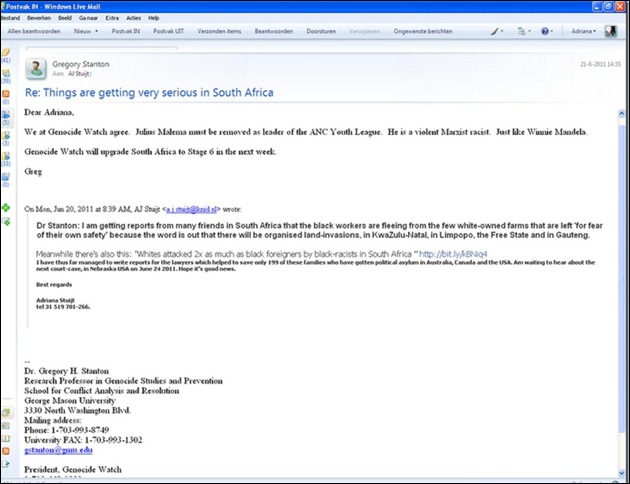Open the Ga naar menu

coord(88,18)
